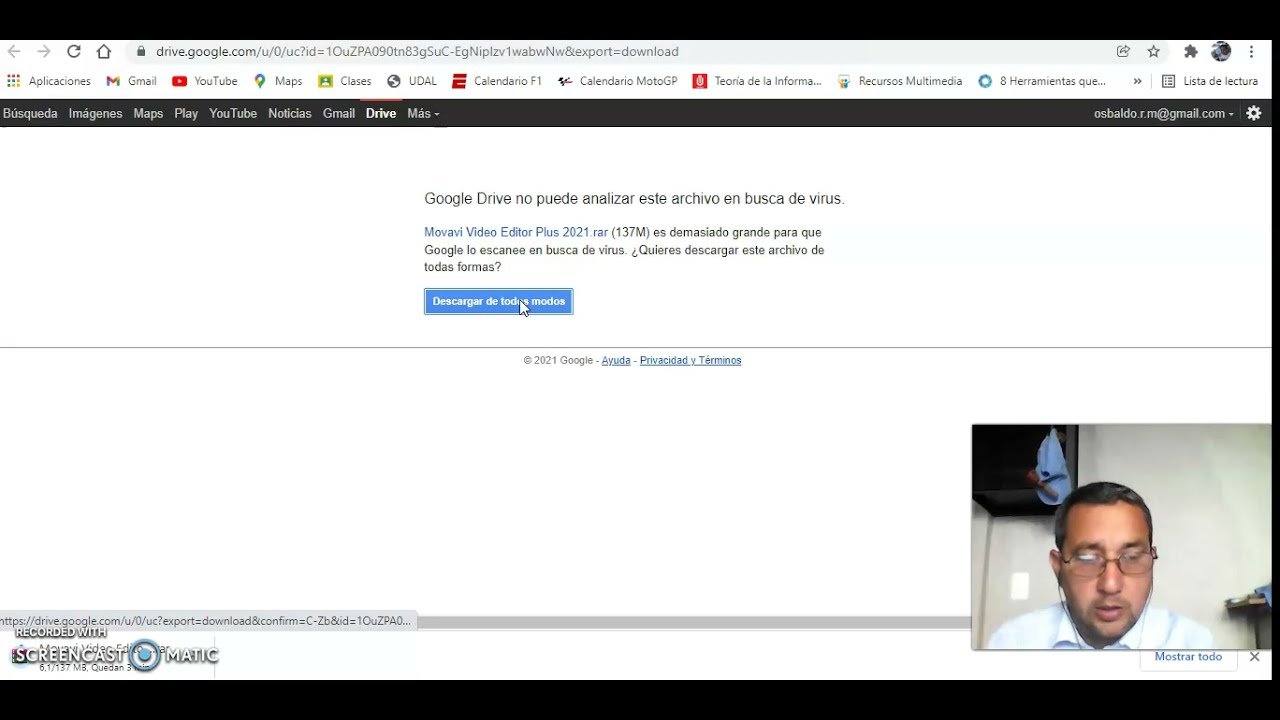Select Play in the Google bar

coord(186,113)
